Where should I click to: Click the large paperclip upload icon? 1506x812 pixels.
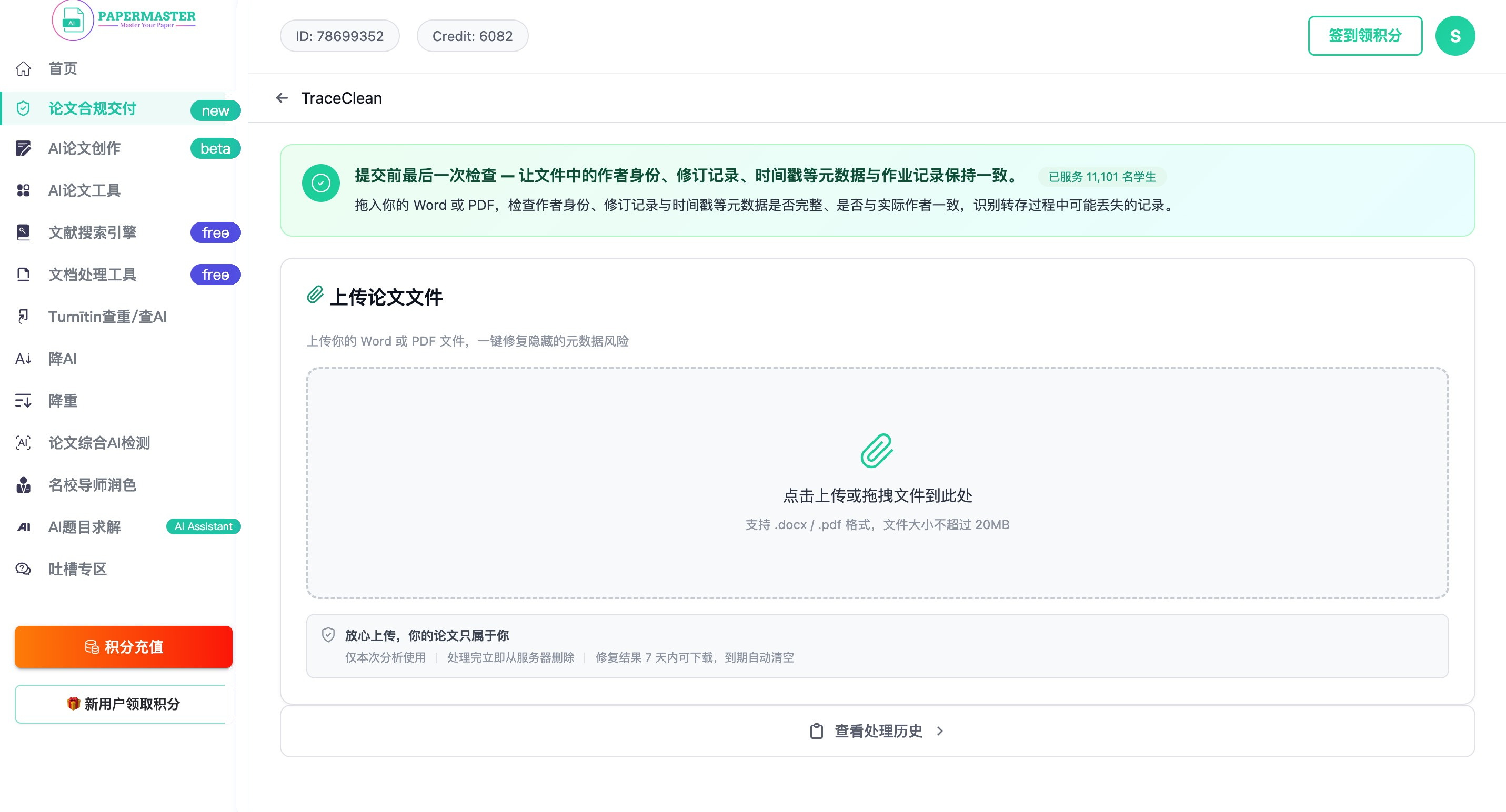pos(877,450)
